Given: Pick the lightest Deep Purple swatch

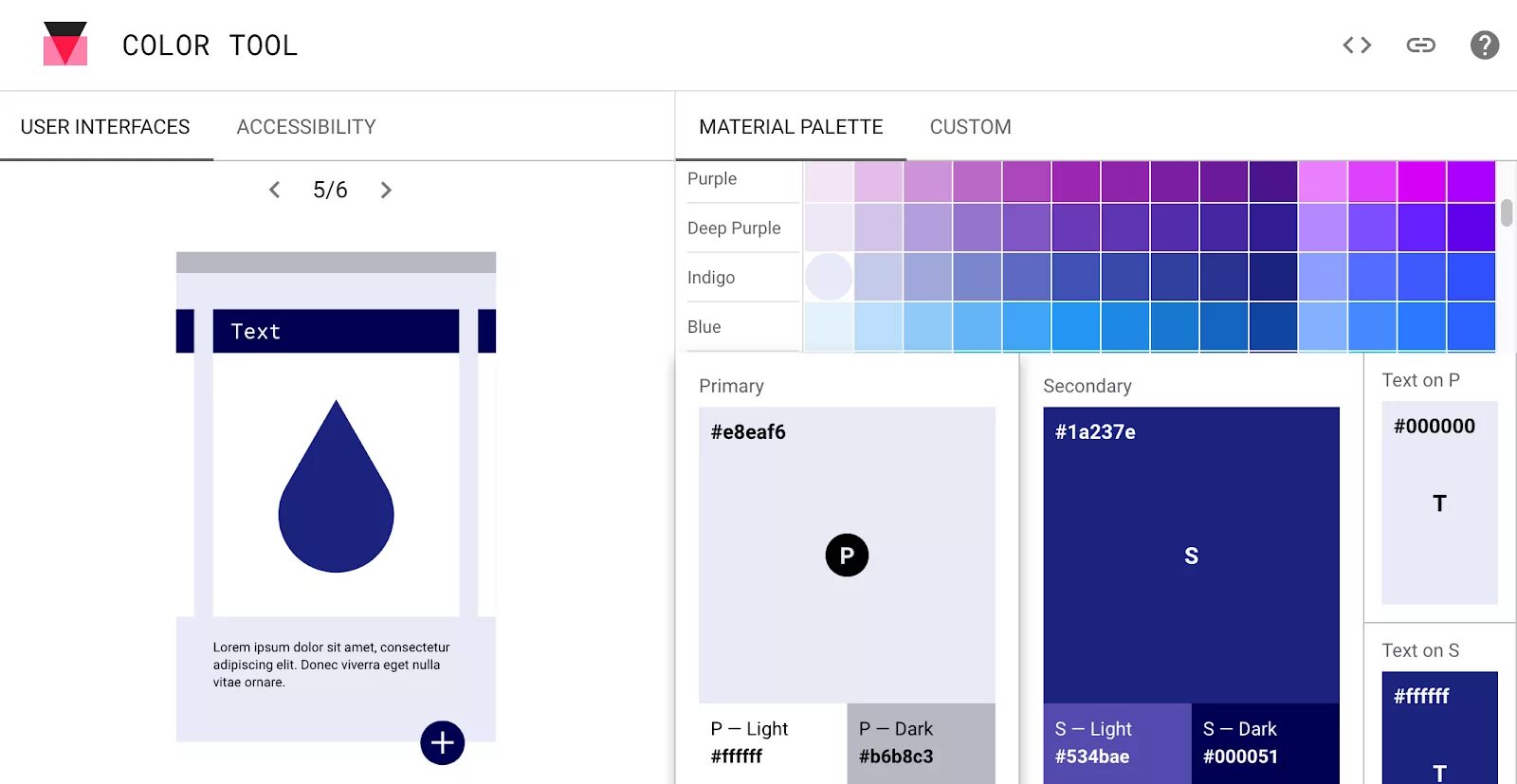Looking at the screenshot, I should coord(829,228).
